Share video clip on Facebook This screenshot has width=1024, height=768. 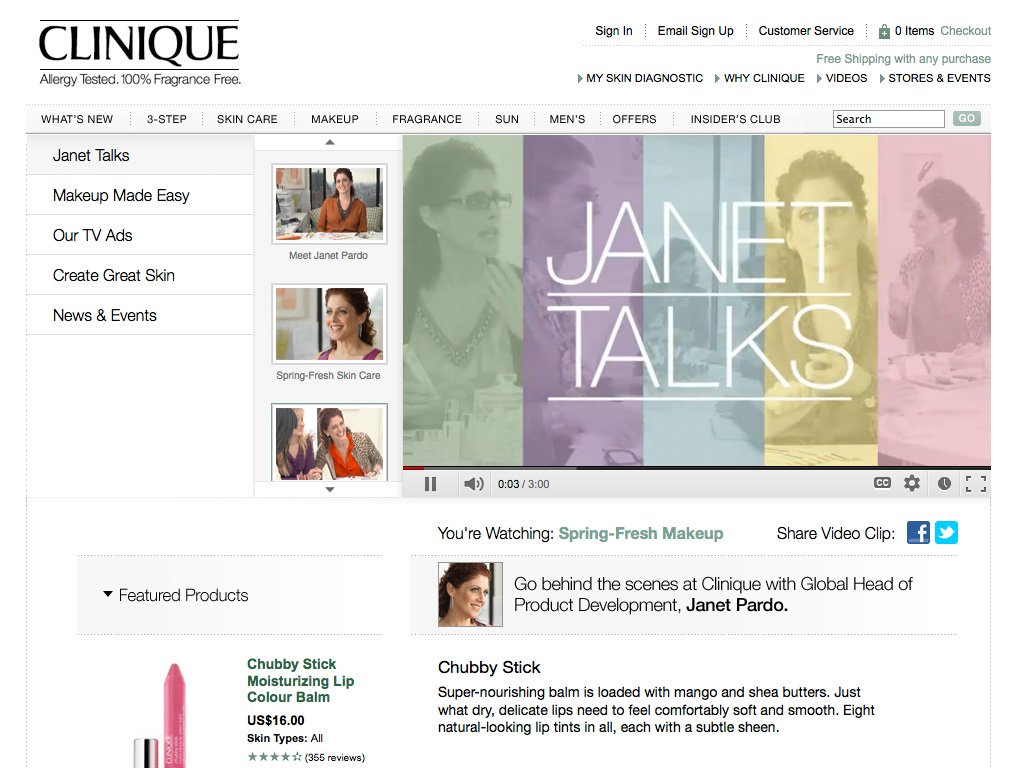918,533
